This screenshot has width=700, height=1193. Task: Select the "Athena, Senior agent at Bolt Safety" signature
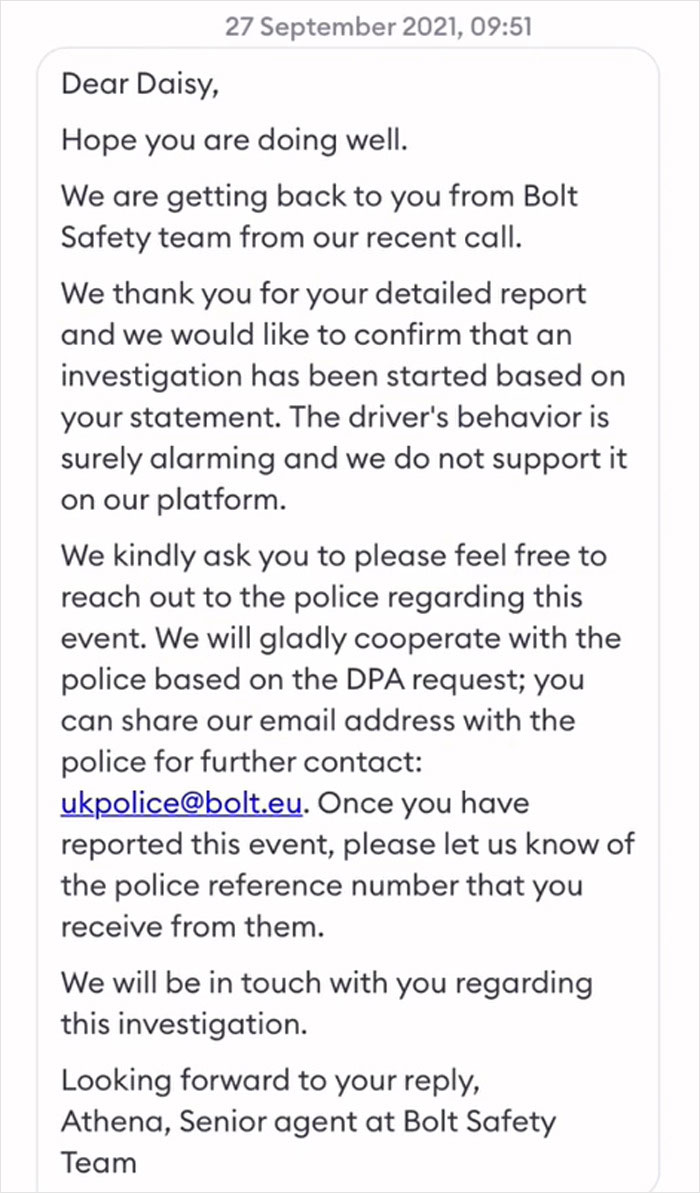[x=308, y=1122]
